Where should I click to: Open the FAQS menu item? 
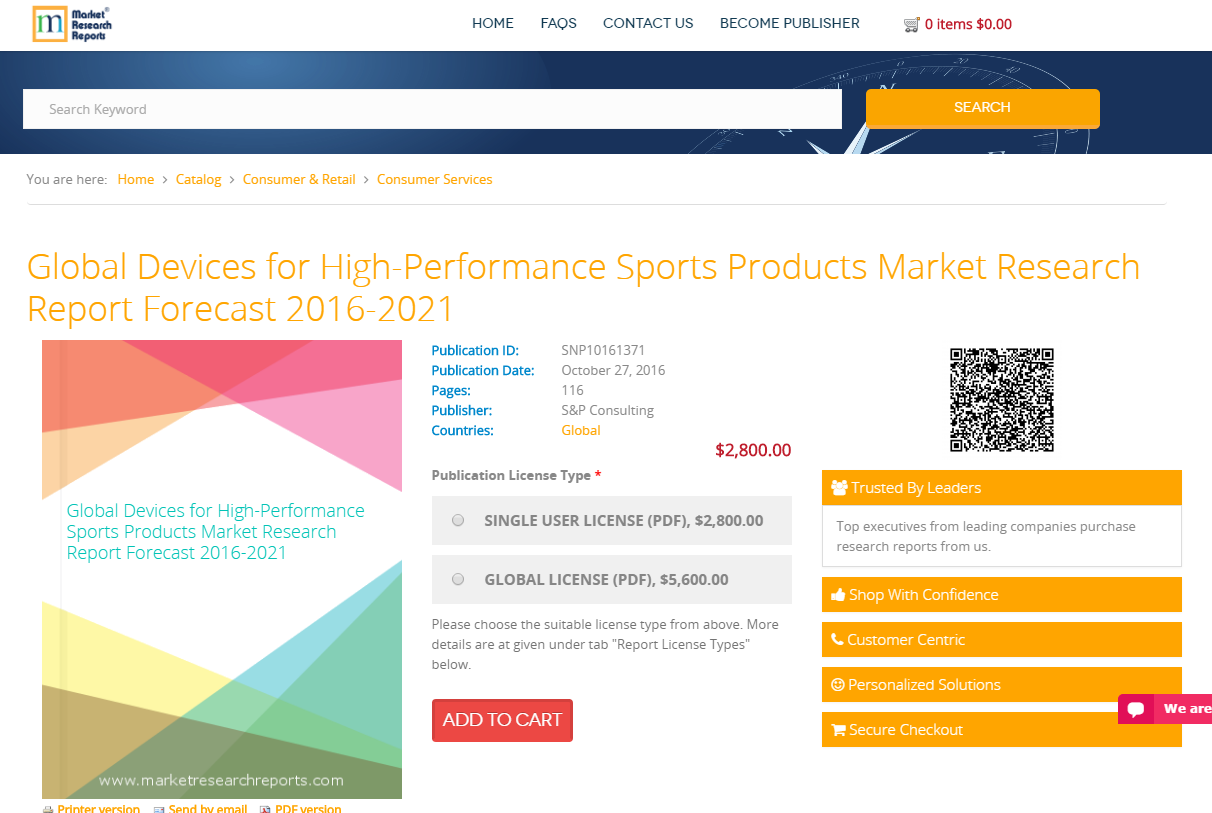point(558,23)
